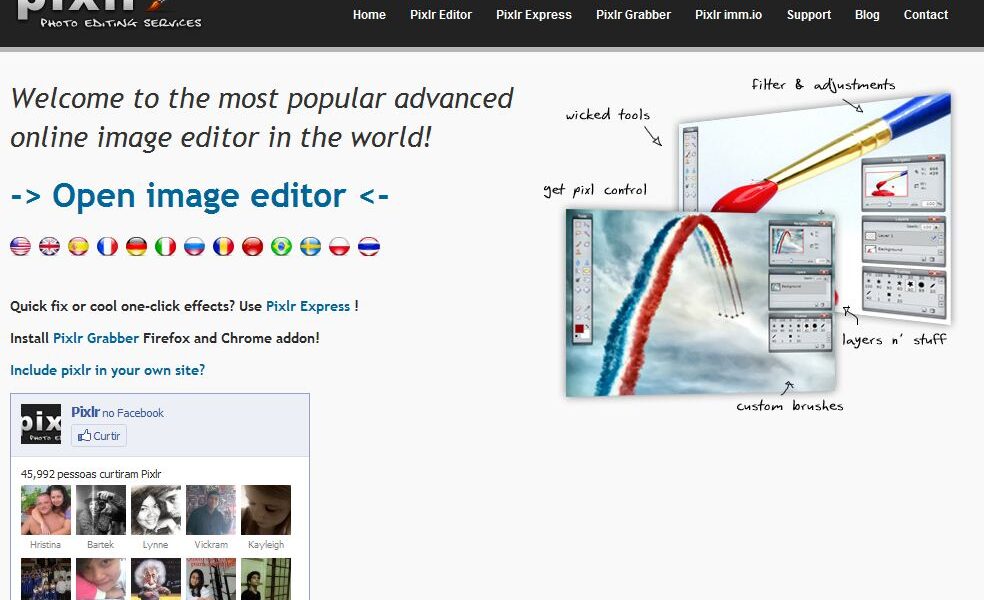984x600 pixels.
Task: Open 'Include pixlr in your own site?' link
Action: tap(107, 370)
